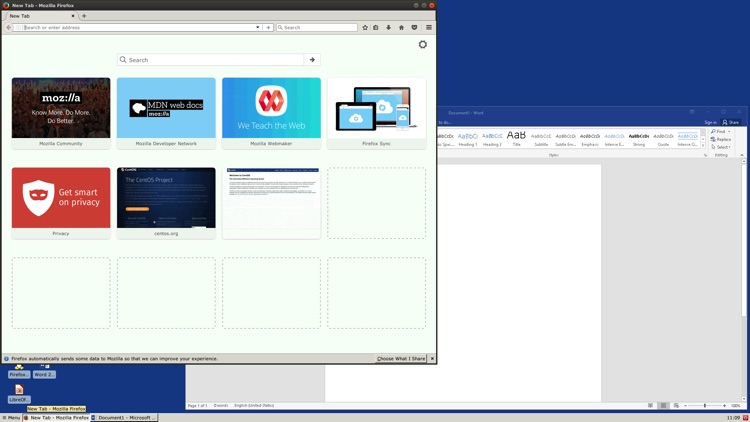This screenshot has height=422, width=750.
Task: Open Styles pane dialog launcher
Action: [706, 155]
